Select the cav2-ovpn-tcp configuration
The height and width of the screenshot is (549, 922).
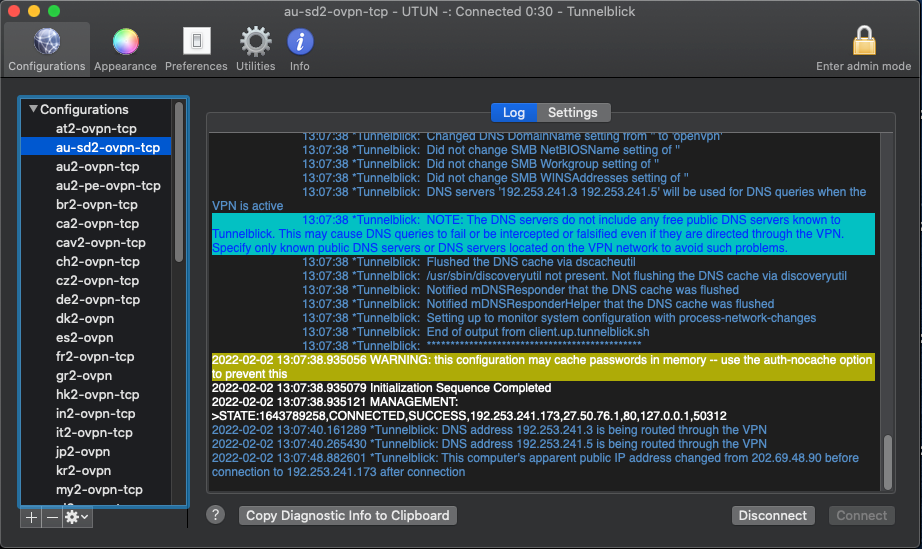96,242
